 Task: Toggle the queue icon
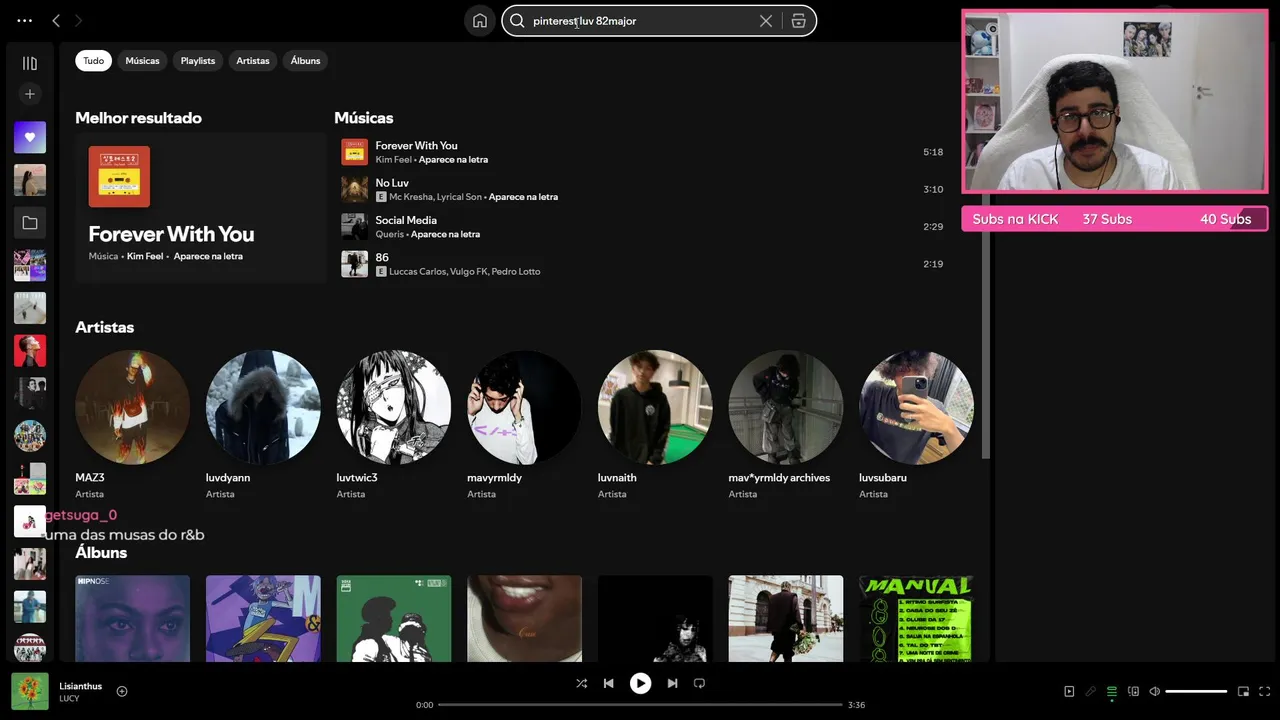[x=1111, y=691]
